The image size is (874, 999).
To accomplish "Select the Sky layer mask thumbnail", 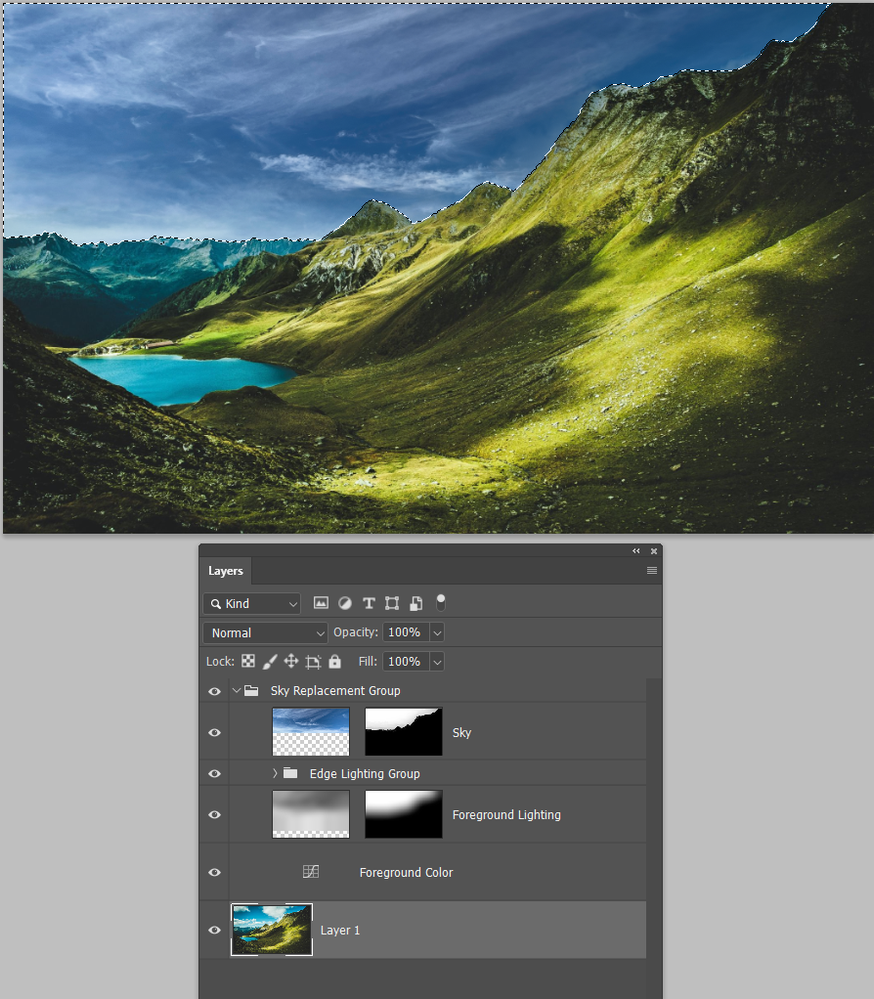I will tap(403, 732).
